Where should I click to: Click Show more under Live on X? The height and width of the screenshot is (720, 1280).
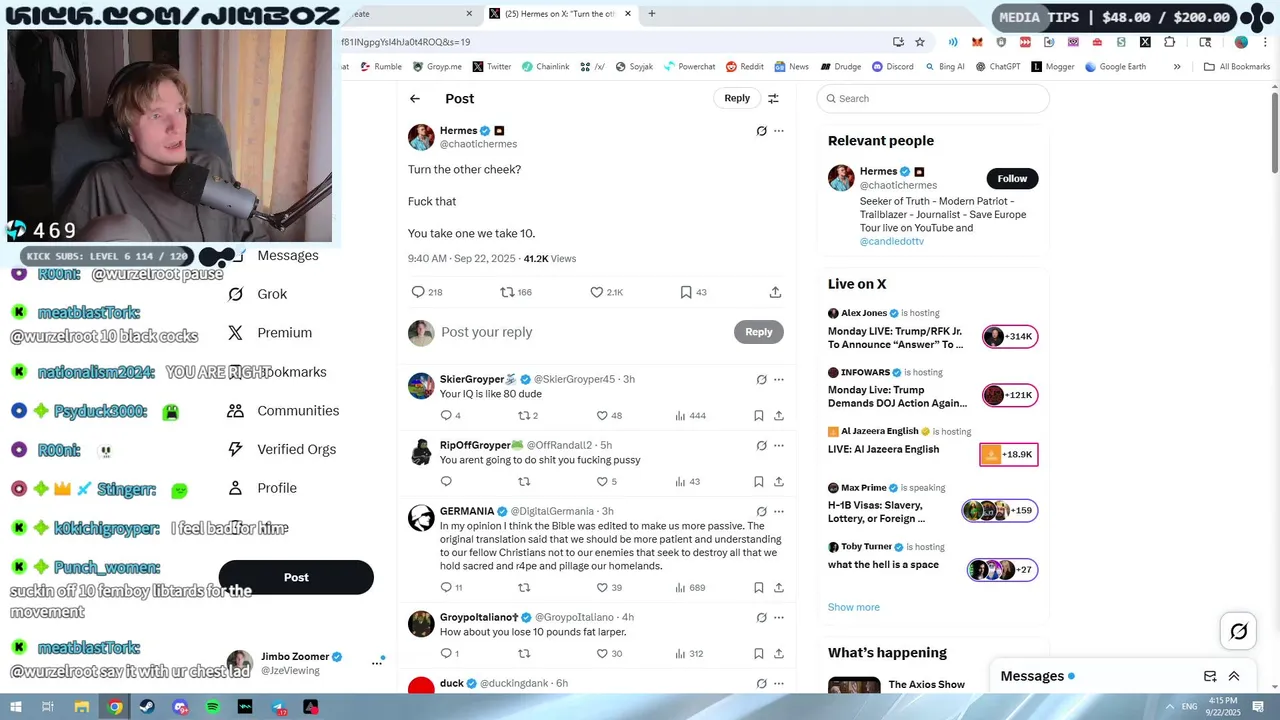[854, 607]
